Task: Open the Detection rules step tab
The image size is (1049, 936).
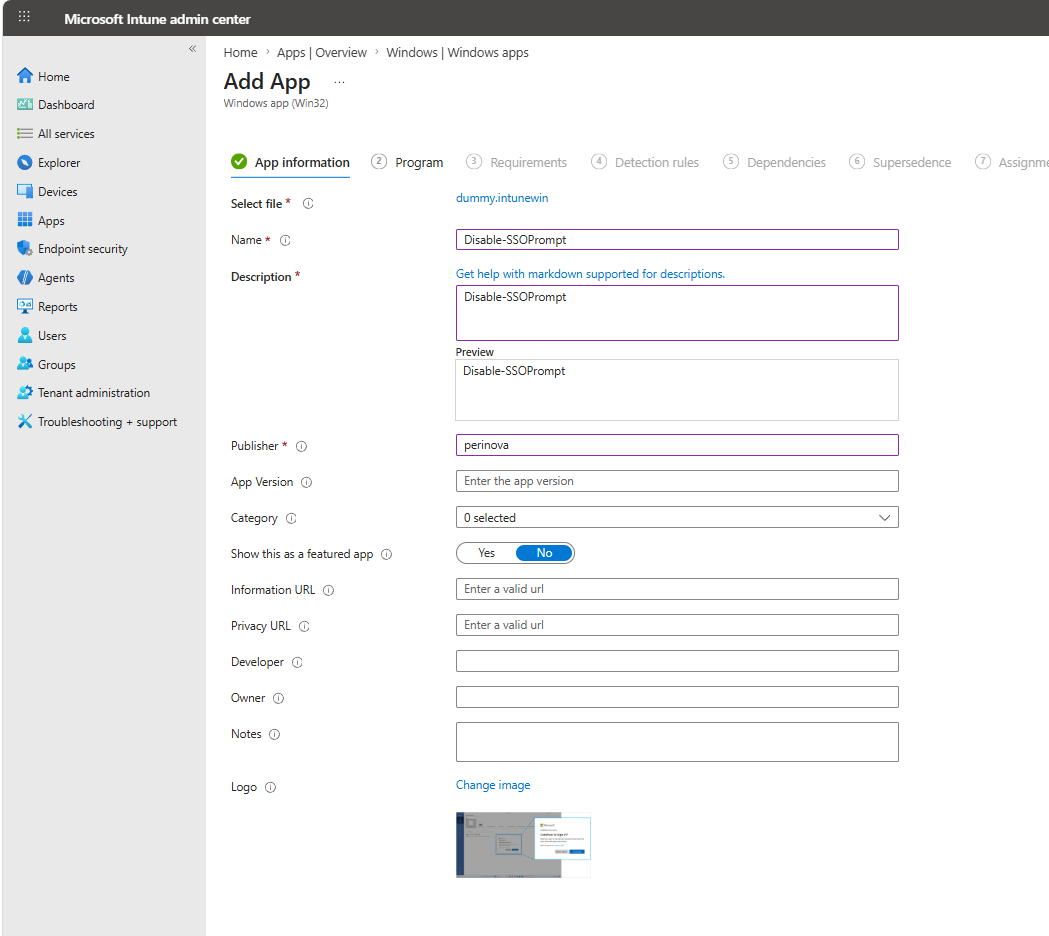Action: [x=645, y=163]
